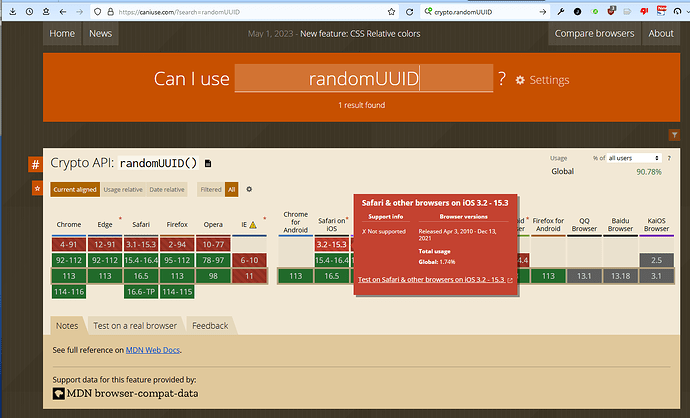Open the spec document icon beside randomUUID()
This screenshot has width=690, height=418.
coord(208,163)
